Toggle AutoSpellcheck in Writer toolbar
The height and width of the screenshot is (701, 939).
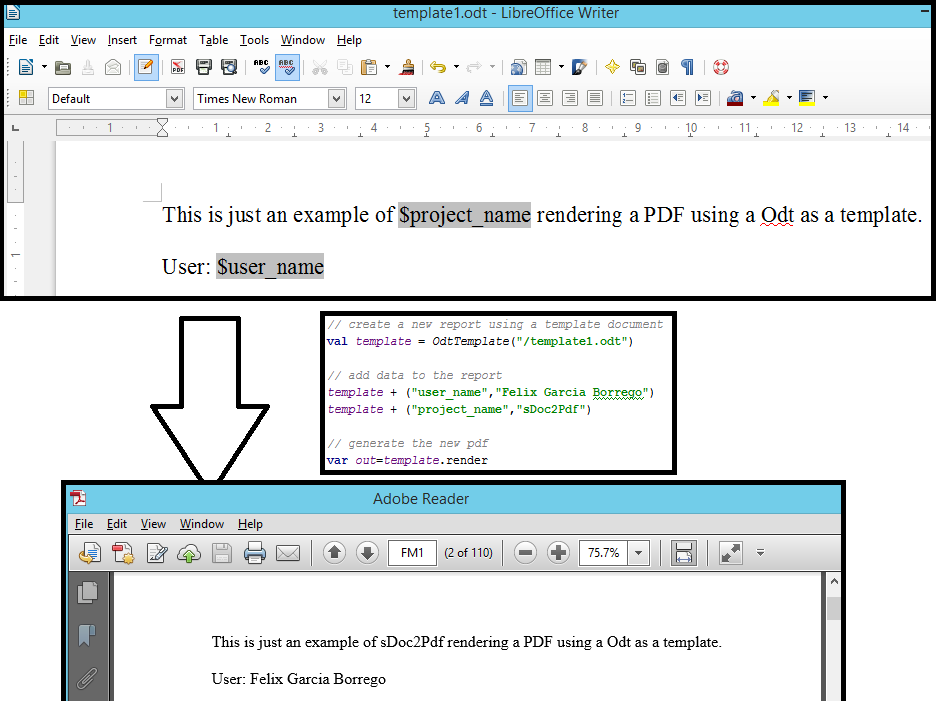click(287, 67)
